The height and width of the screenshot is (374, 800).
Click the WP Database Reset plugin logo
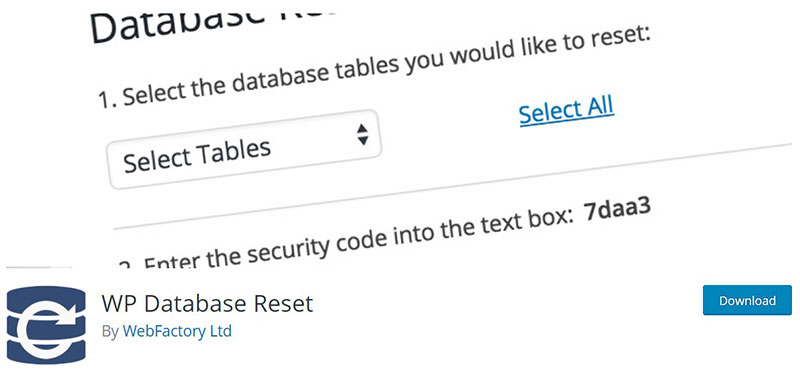point(46,324)
